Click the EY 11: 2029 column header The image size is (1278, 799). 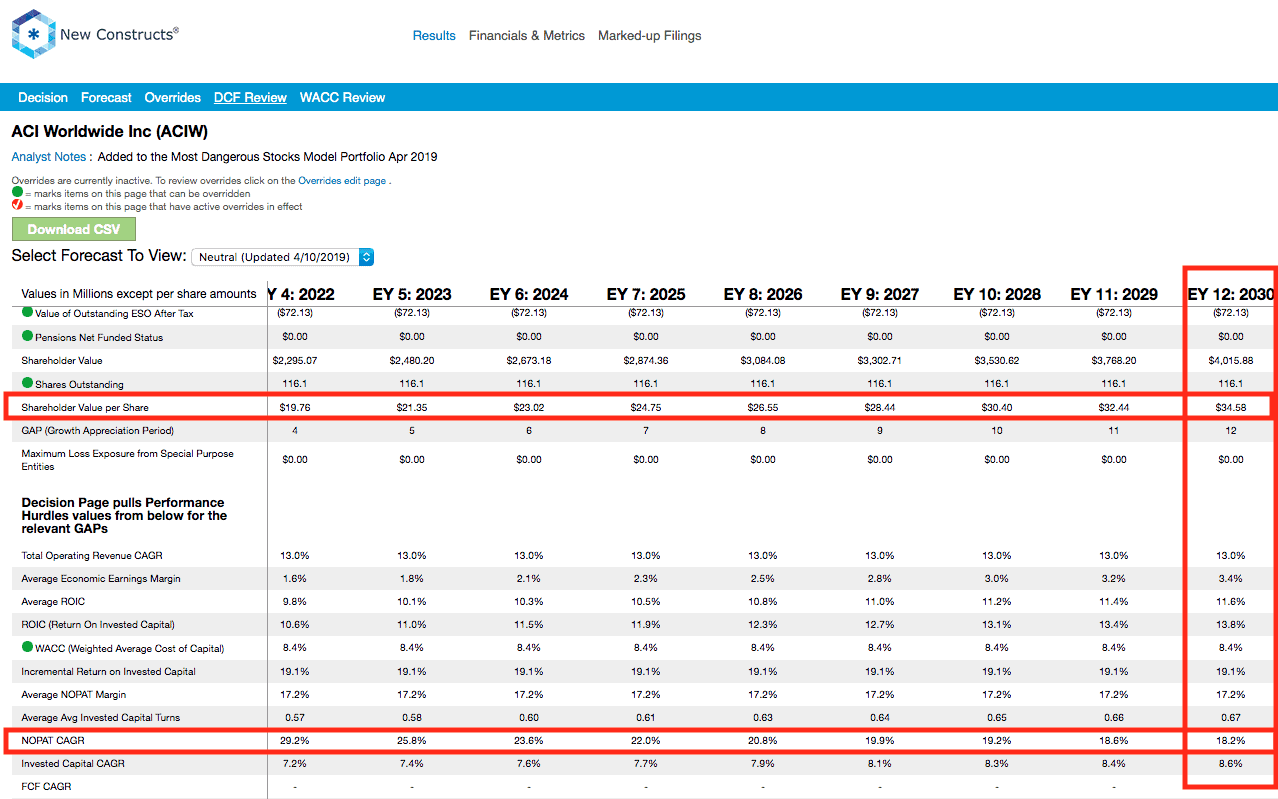coord(1114,294)
